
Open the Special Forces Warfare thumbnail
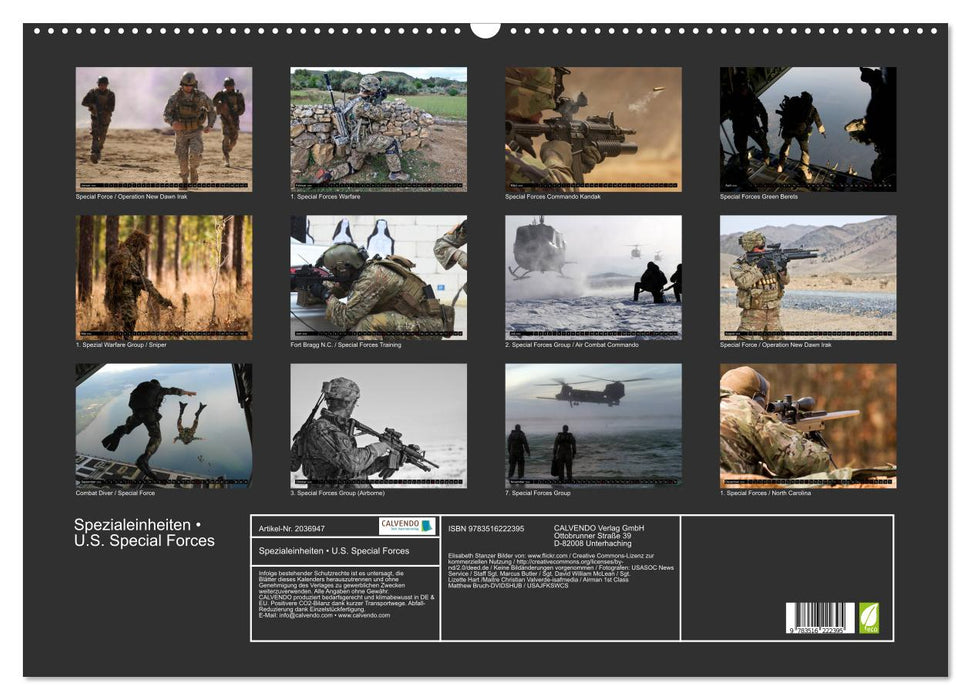pyautogui.click(x=377, y=128)
